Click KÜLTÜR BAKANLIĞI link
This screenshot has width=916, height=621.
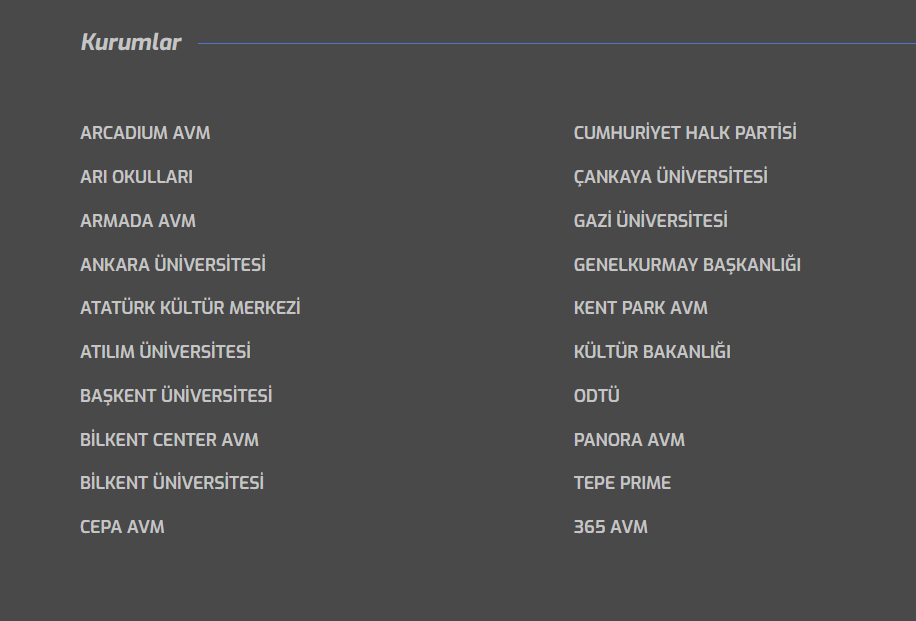[x=652, y=352]
